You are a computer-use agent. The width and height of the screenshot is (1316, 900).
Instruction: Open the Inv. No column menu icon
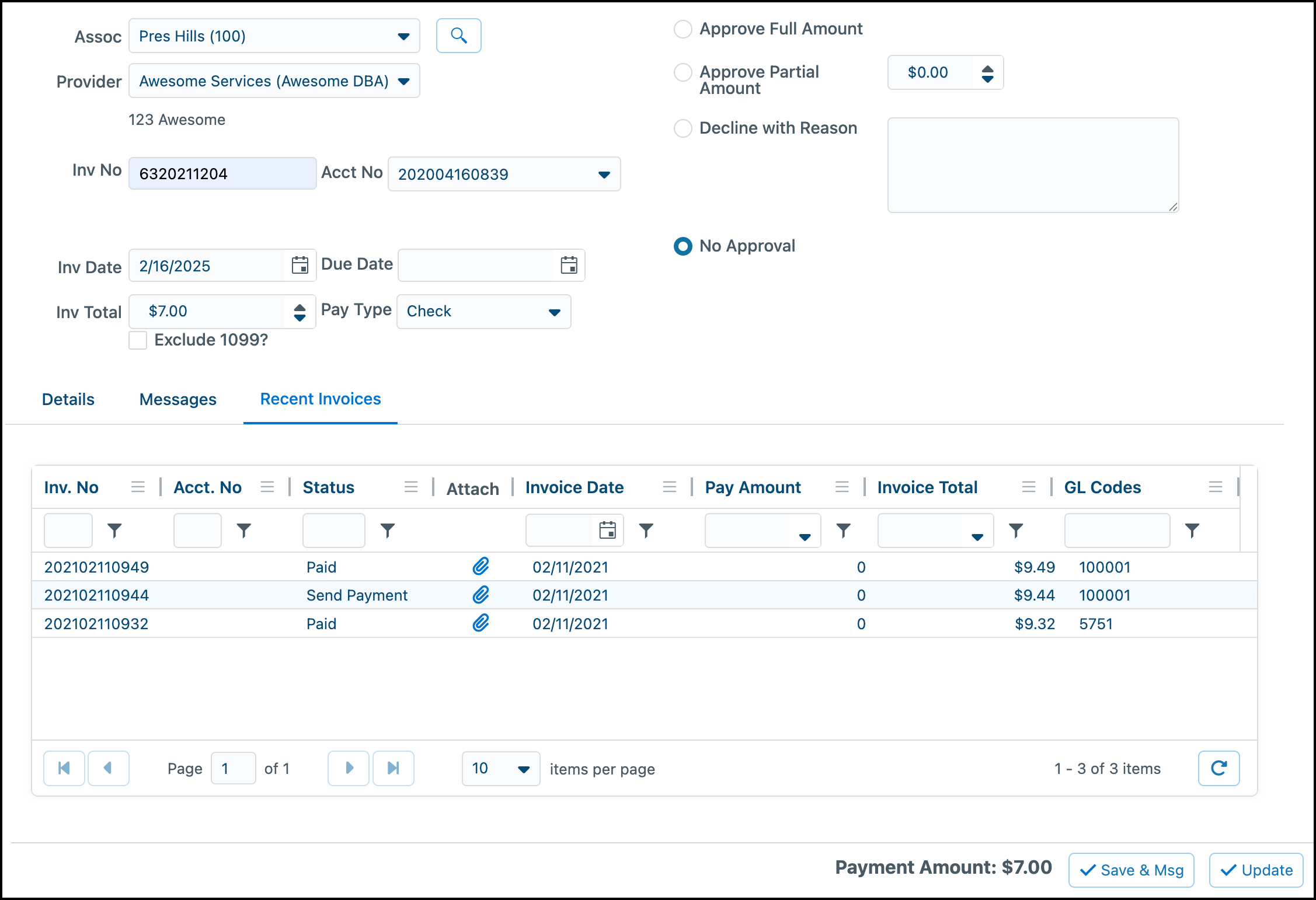pyautogui.click(x=138, y=487)
